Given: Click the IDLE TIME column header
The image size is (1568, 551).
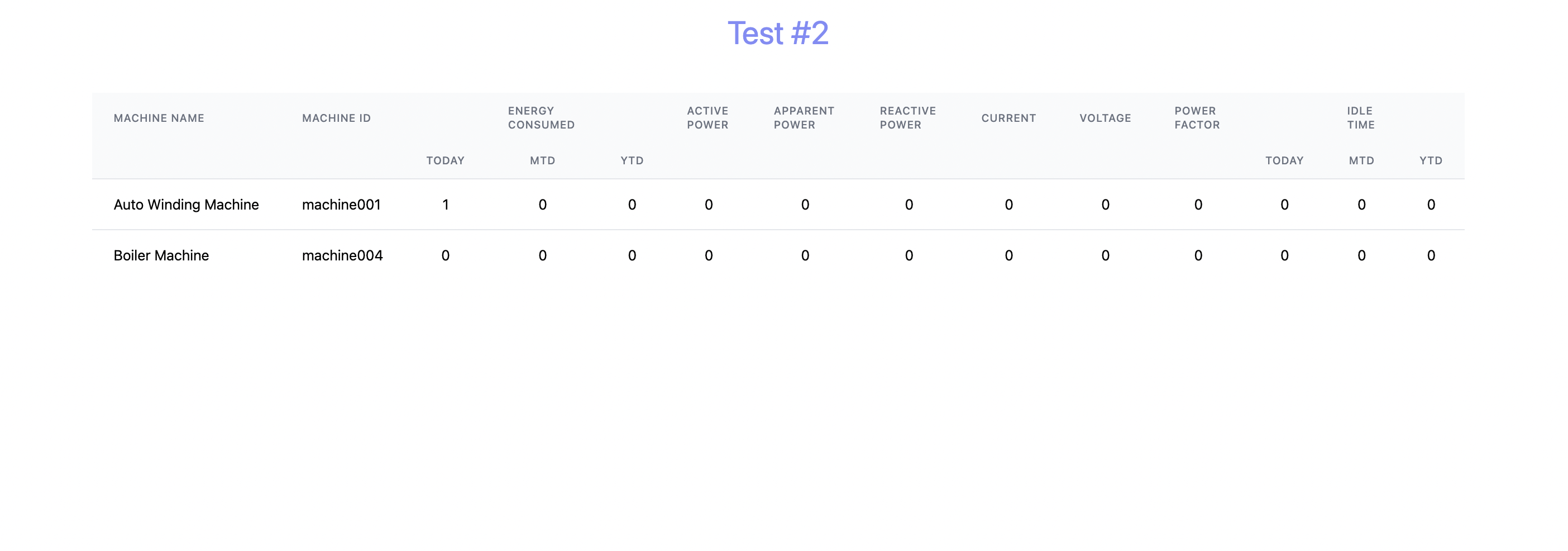Looking at the screenshot, I should [1360, 117].
